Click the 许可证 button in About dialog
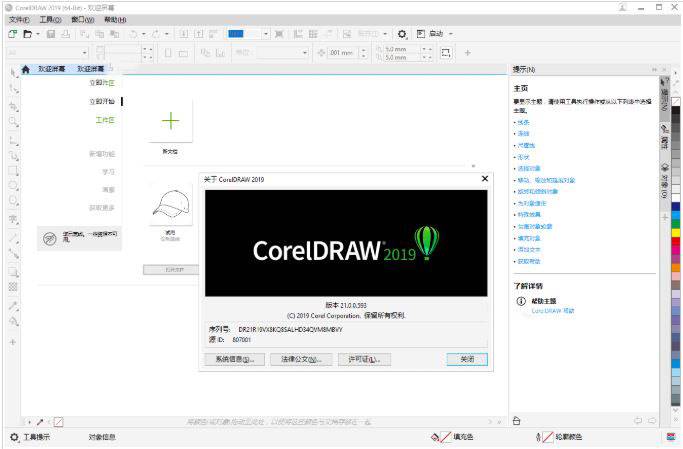The image size is (683, 449). [364, 359]
